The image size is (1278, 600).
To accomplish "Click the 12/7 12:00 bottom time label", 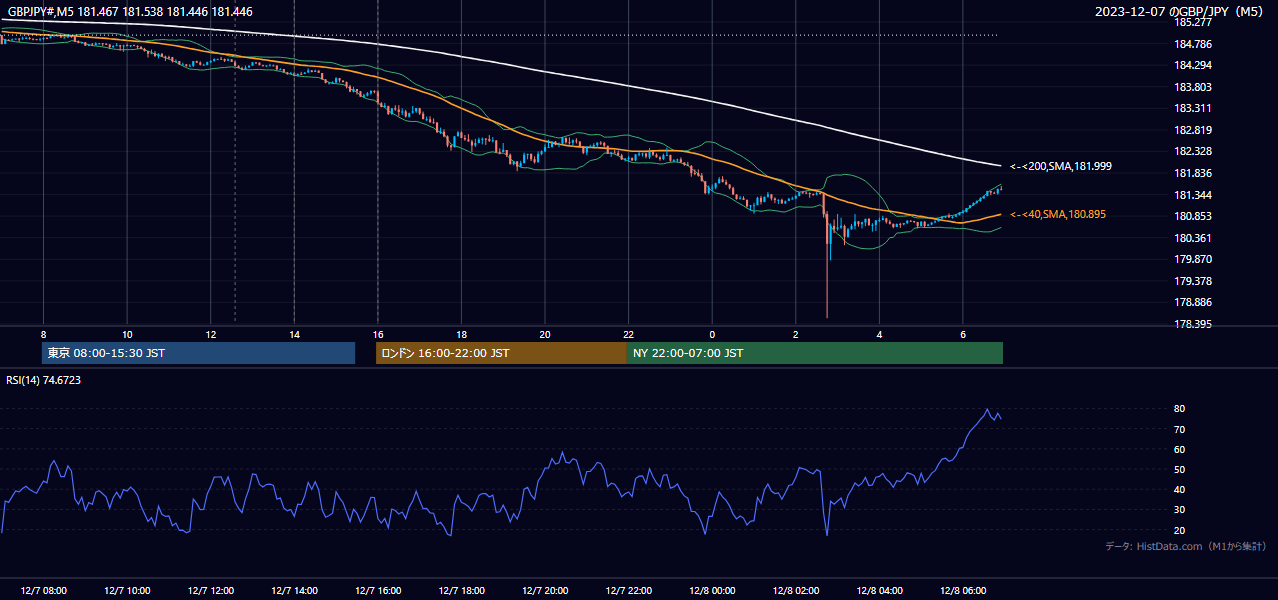I will (210, 591).
